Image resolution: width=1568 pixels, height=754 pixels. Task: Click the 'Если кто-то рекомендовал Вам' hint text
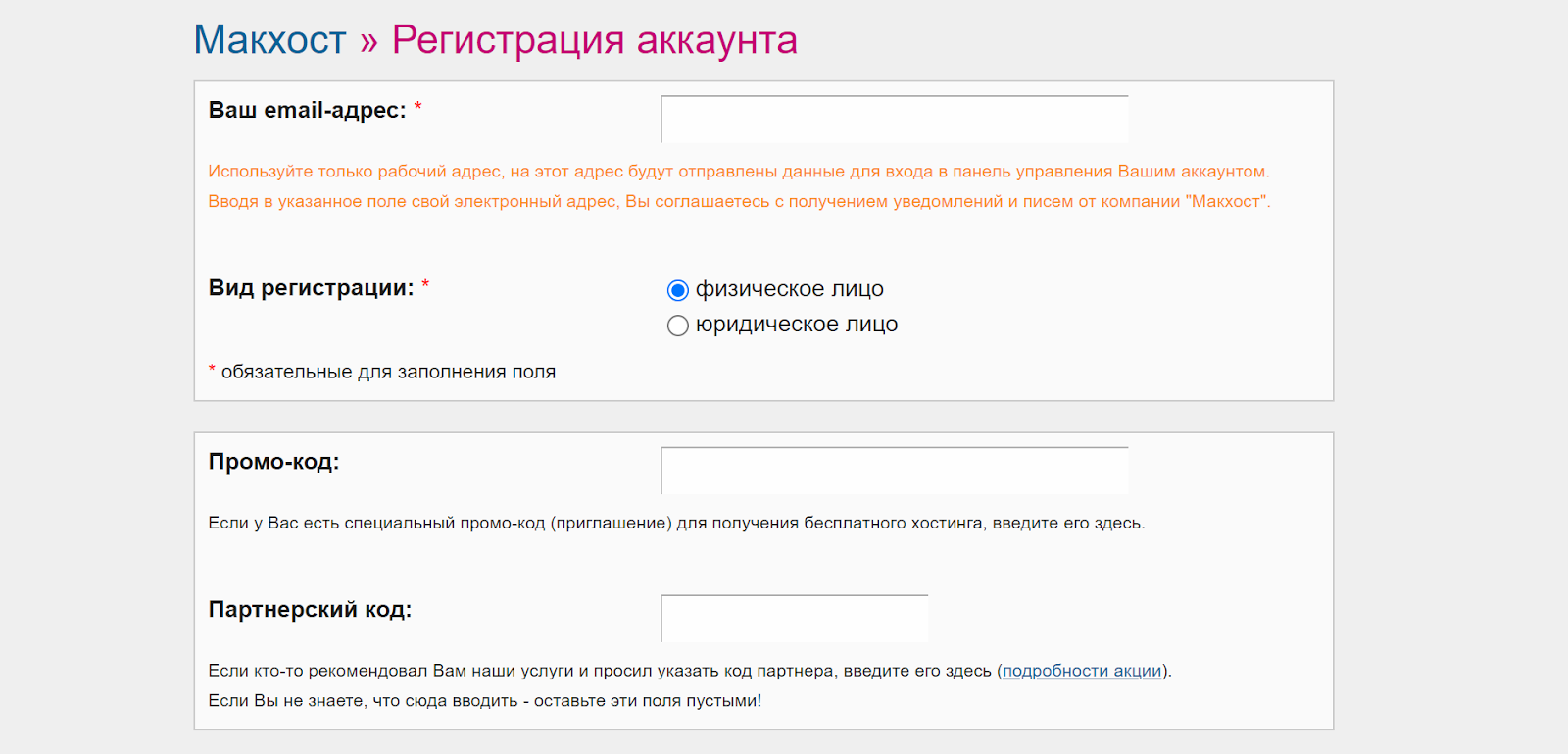pyautogui.click(x=690, y=671)
